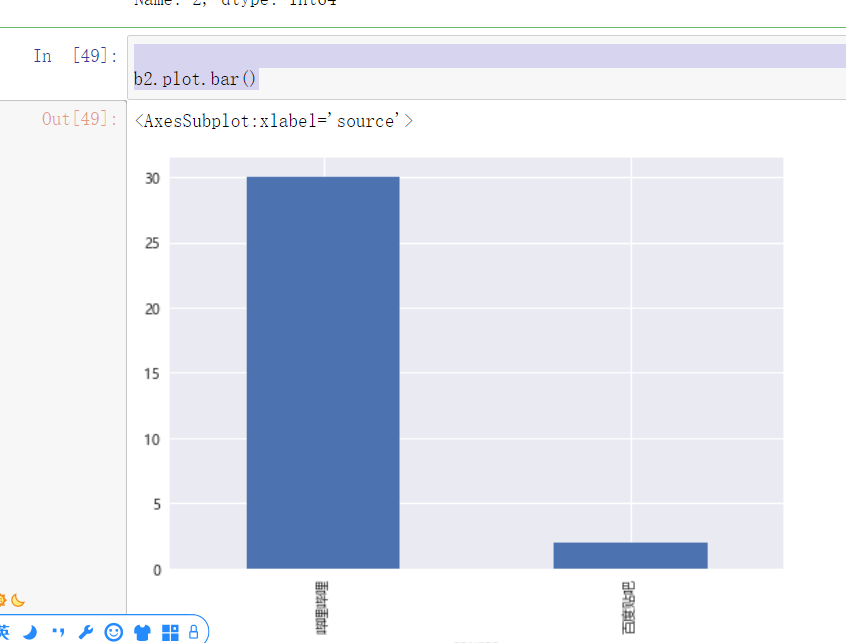Select the Out[49] output prompt
Image resolution: width=846 pixels, height=643 pixels.
point(80,119)
